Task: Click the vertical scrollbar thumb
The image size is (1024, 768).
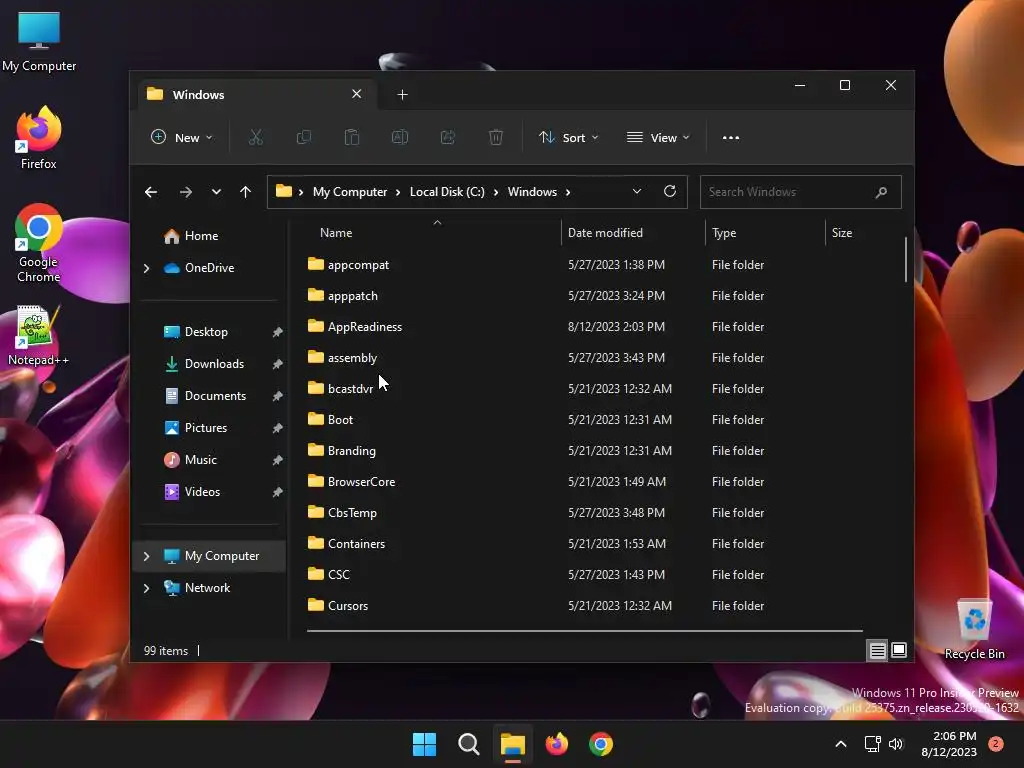Action: tap(906, 259)
